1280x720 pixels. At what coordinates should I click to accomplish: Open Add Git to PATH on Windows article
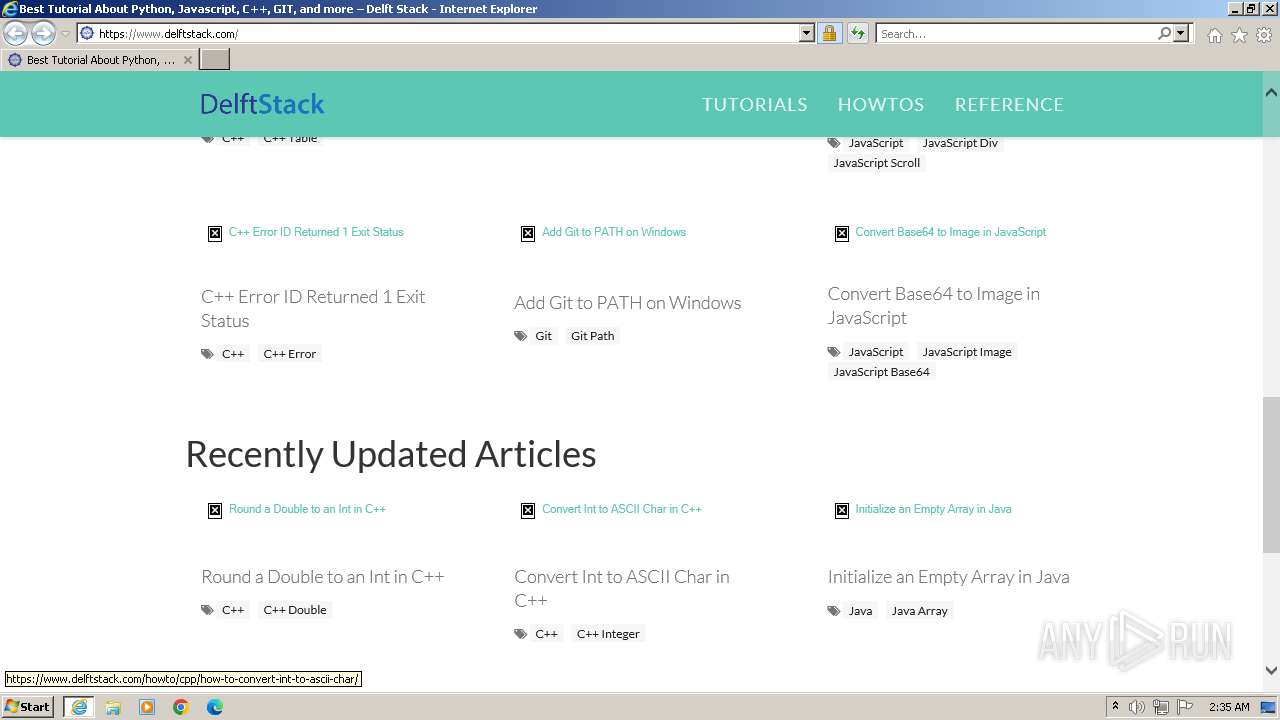coord(627,302)
